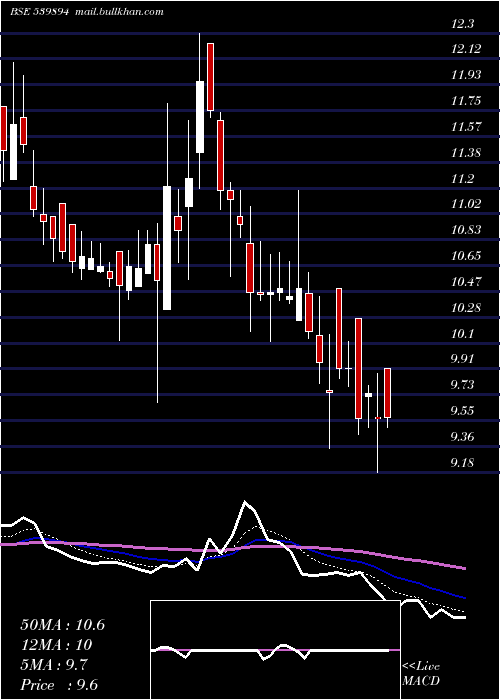Select the 11.2 price axis label
This screenshot has width=500, height=700.
click(x=462, y=179)
